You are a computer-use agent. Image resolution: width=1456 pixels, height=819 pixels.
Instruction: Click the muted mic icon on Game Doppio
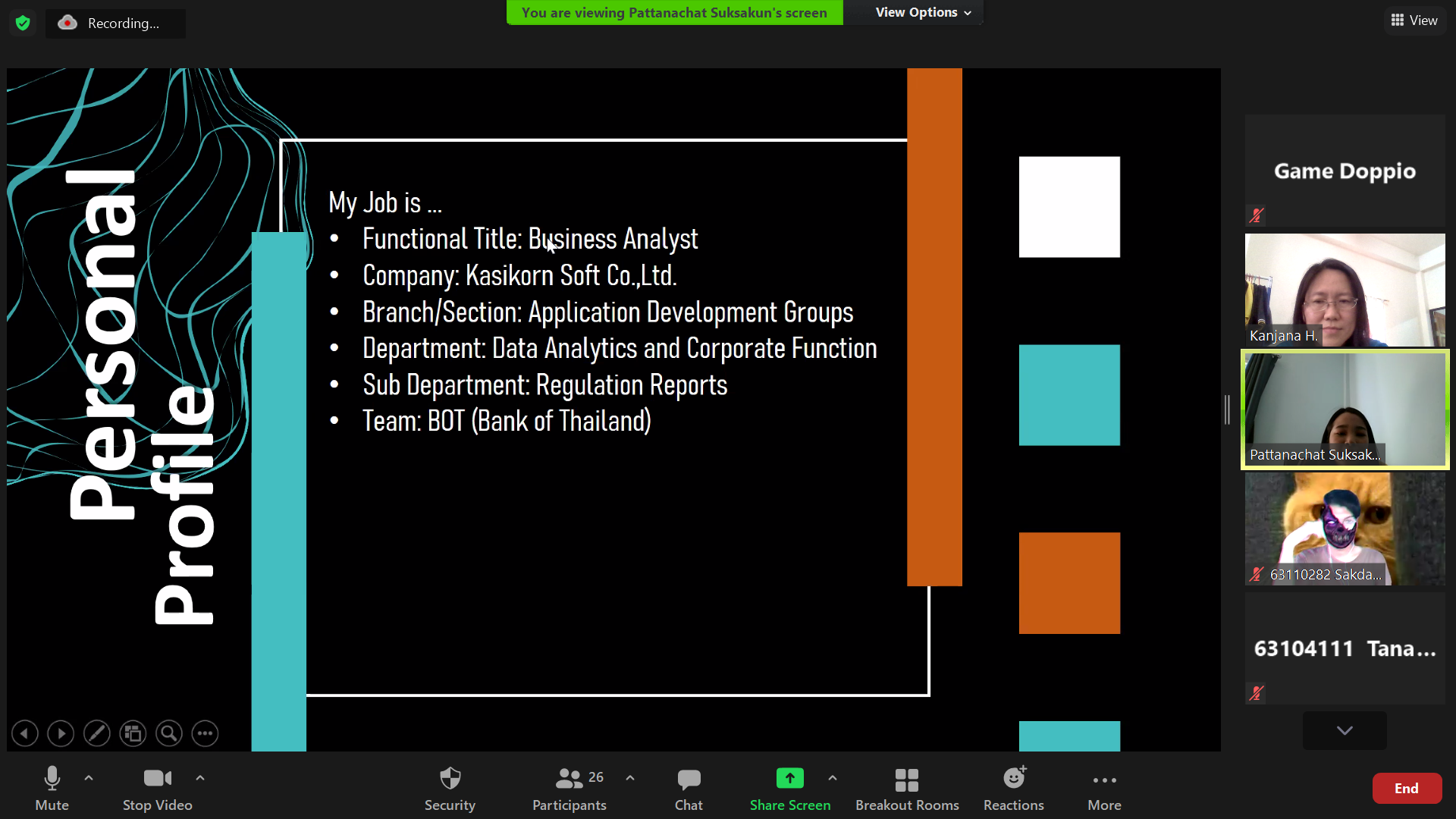click(x=1257, y=215)
